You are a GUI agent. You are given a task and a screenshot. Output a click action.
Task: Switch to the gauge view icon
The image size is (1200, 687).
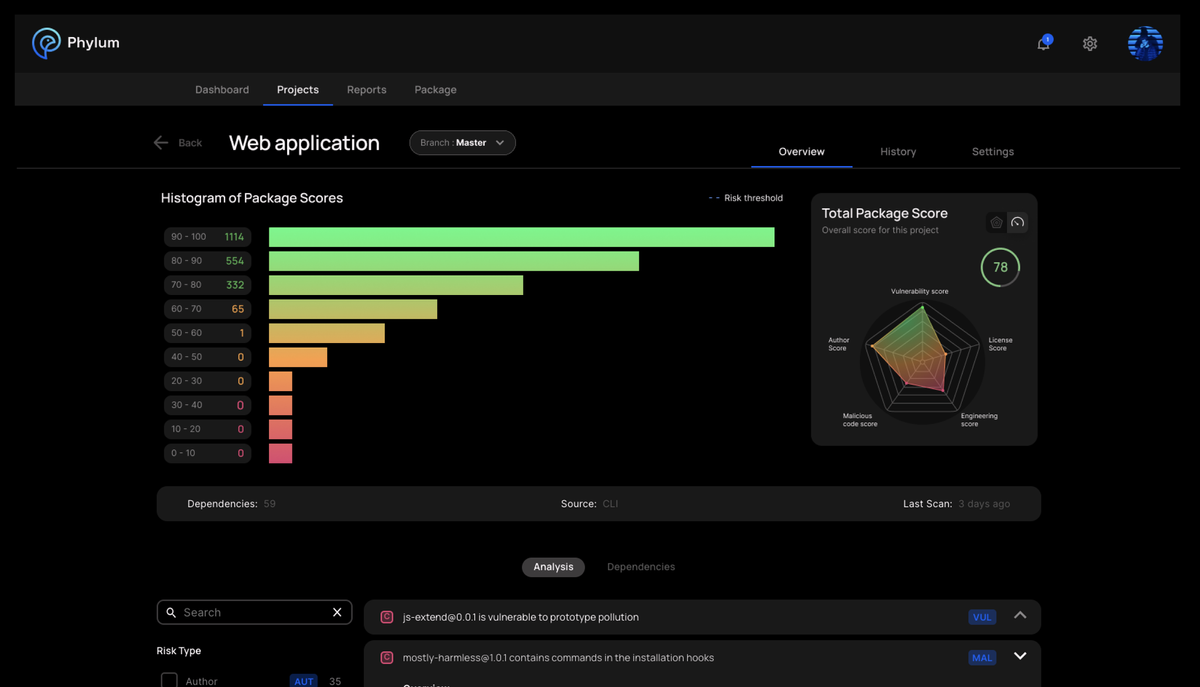pos(1017,222)
